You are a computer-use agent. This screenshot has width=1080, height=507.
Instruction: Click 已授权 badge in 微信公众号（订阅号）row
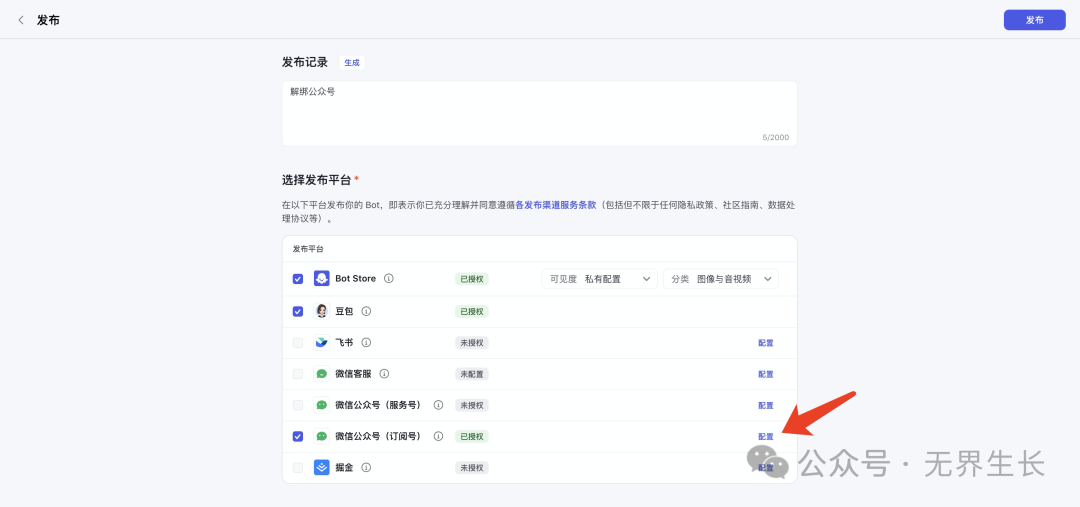tap(472, 436)
